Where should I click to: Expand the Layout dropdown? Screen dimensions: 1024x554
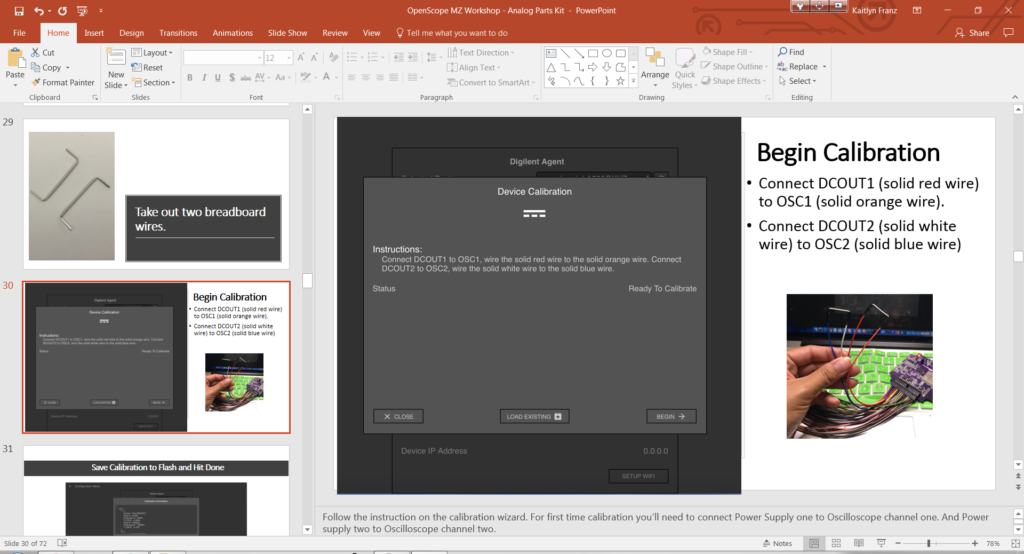152,52
